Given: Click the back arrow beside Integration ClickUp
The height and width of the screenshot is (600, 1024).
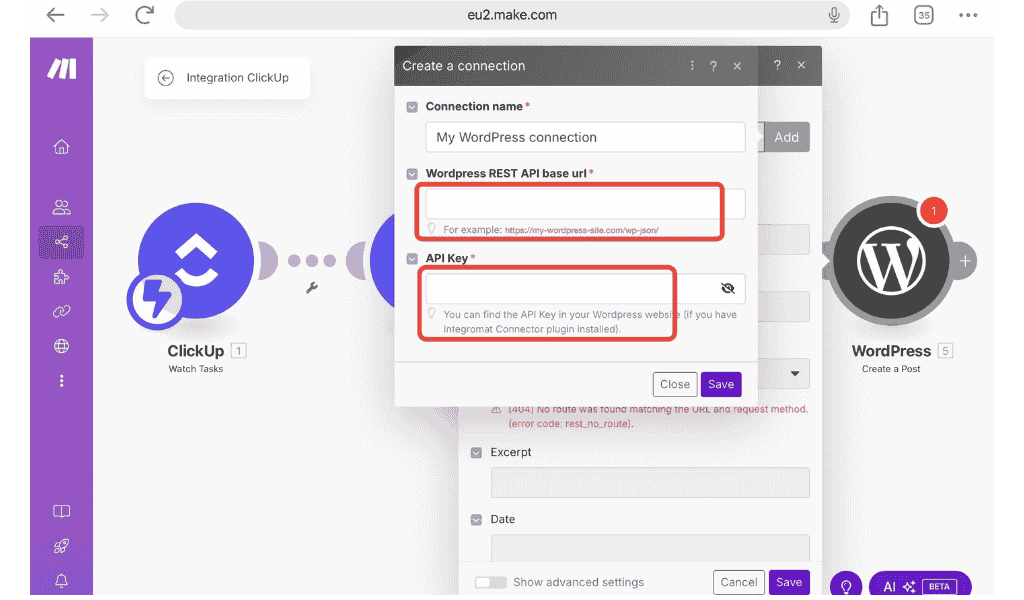Looking at the screenshot, I should coord(166,78).
